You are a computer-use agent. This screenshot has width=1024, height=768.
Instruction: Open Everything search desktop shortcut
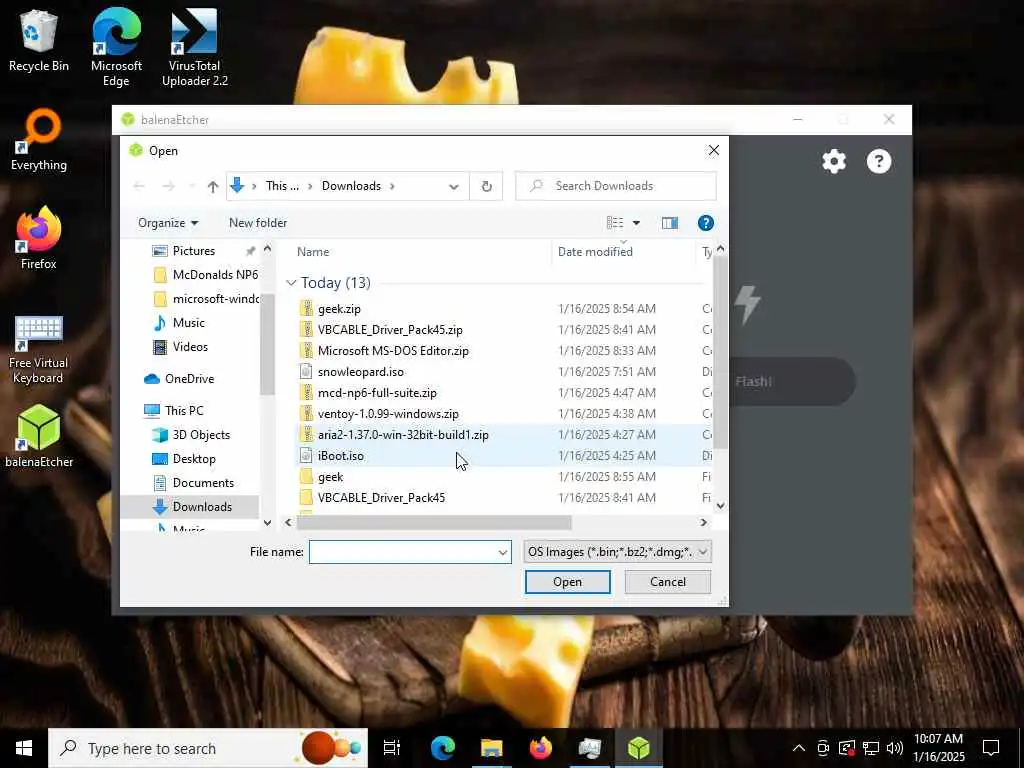click(39, 140)
